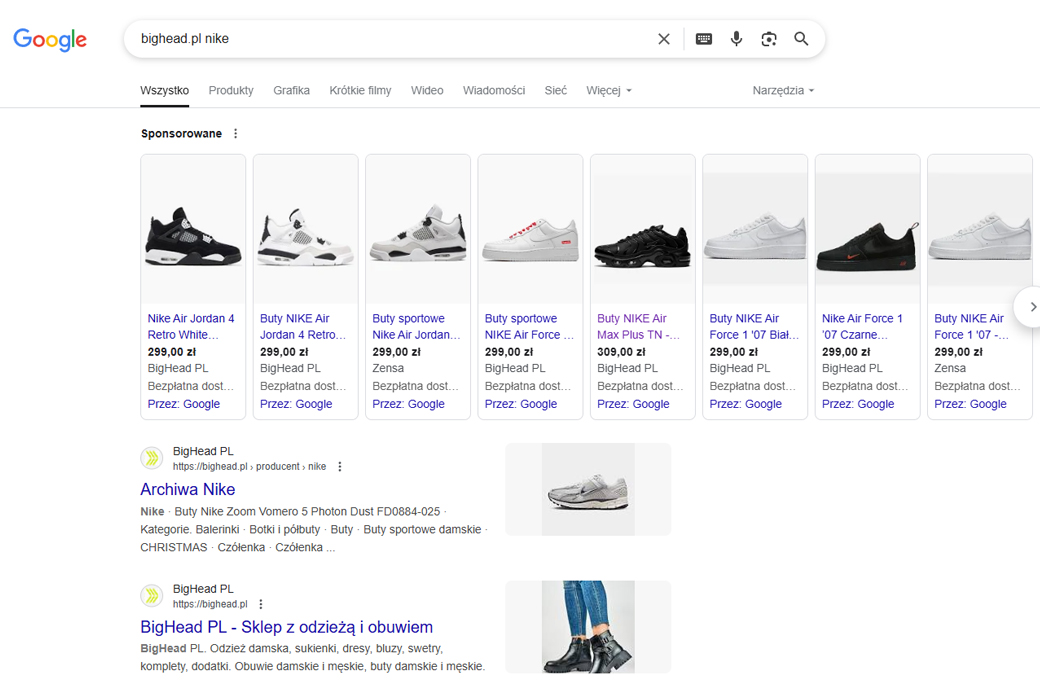Switch to the Produkty tab

(x=231, y=90)
